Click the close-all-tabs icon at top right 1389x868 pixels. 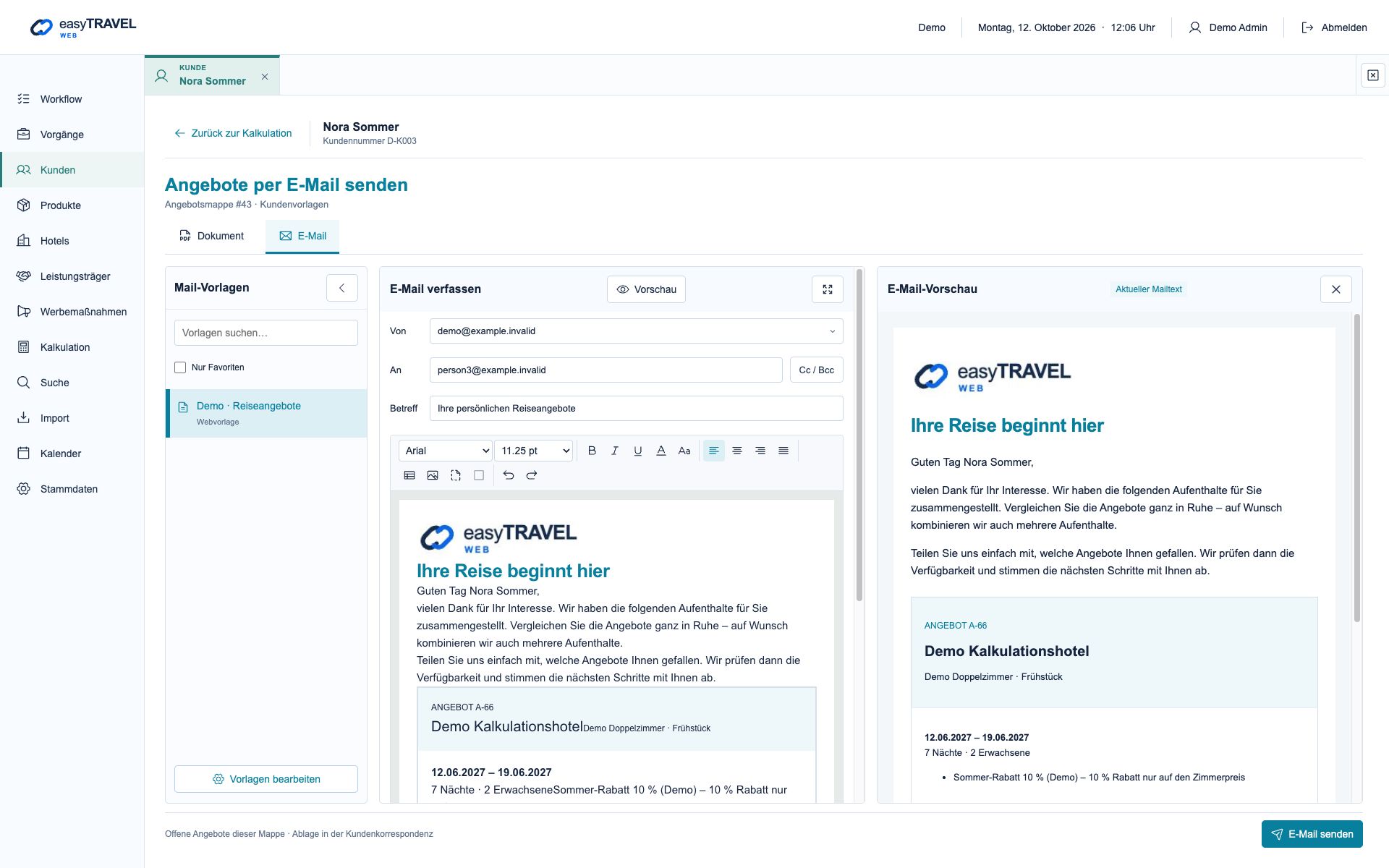[x=1373, y=75]
